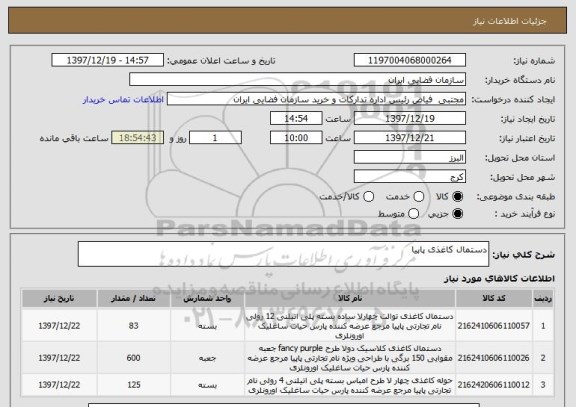The width and height of the screenshot is (576, 407).
Task: Click row 1 product name toilet paper 12 رولی
Action: point(350,326)
